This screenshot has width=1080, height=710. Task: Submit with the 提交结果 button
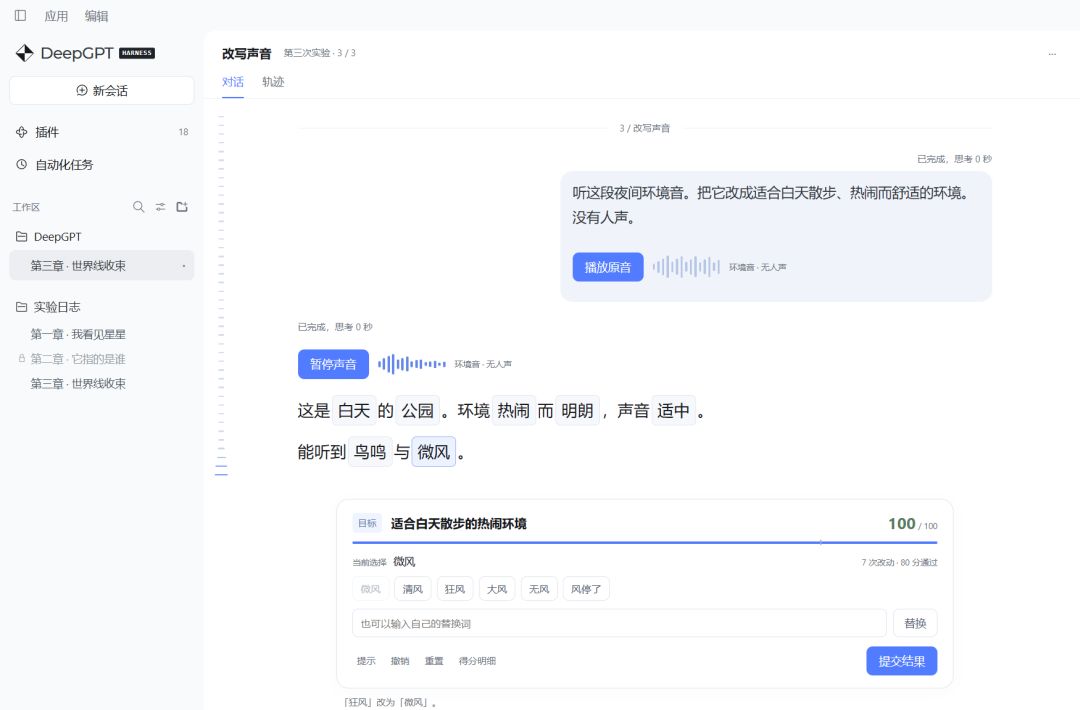902,661
